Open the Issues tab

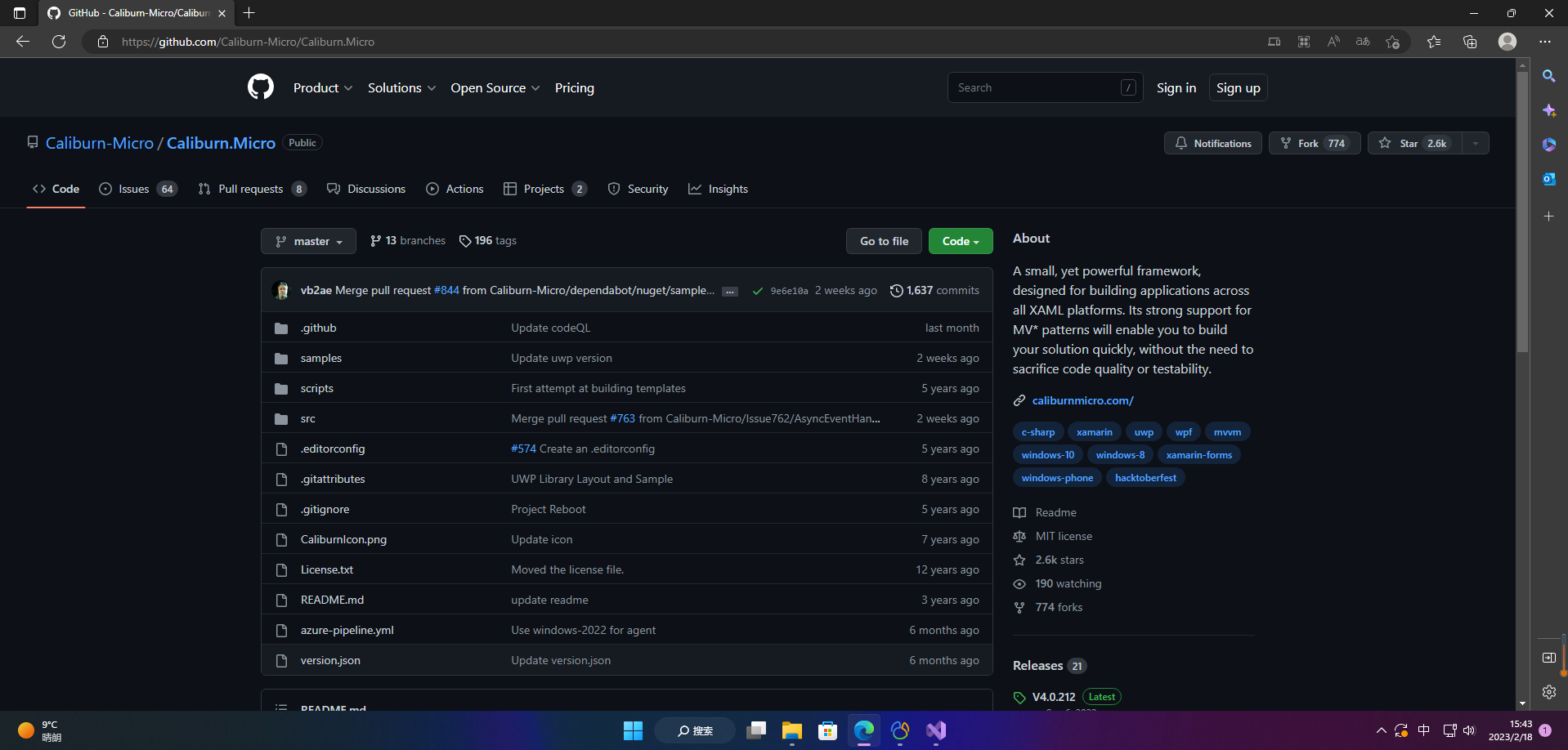(138, 189)
